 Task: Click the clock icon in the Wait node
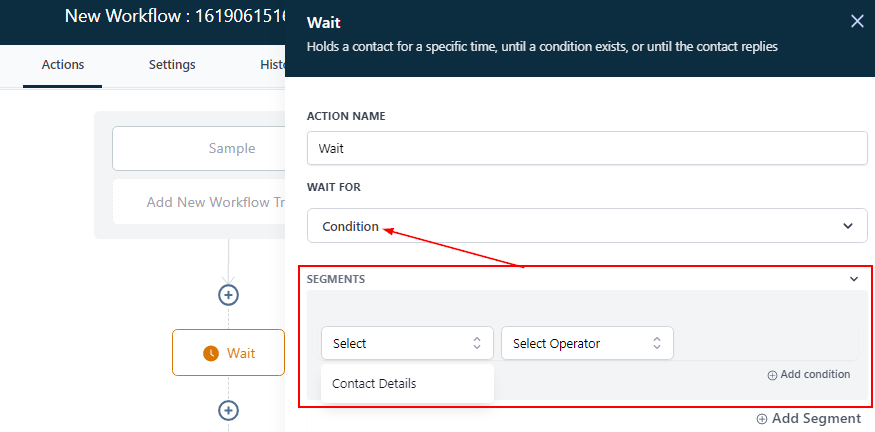click(x=211, y=353)
